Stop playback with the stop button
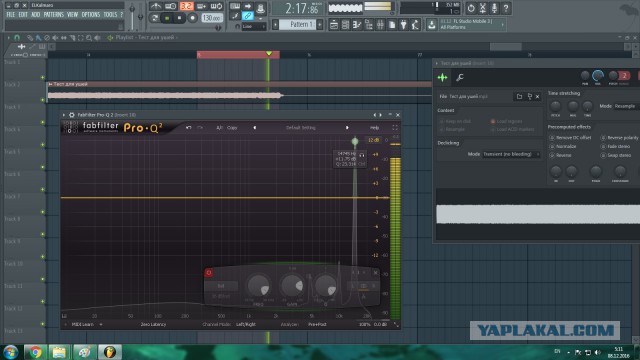640x360 pixels. point(179,18)
